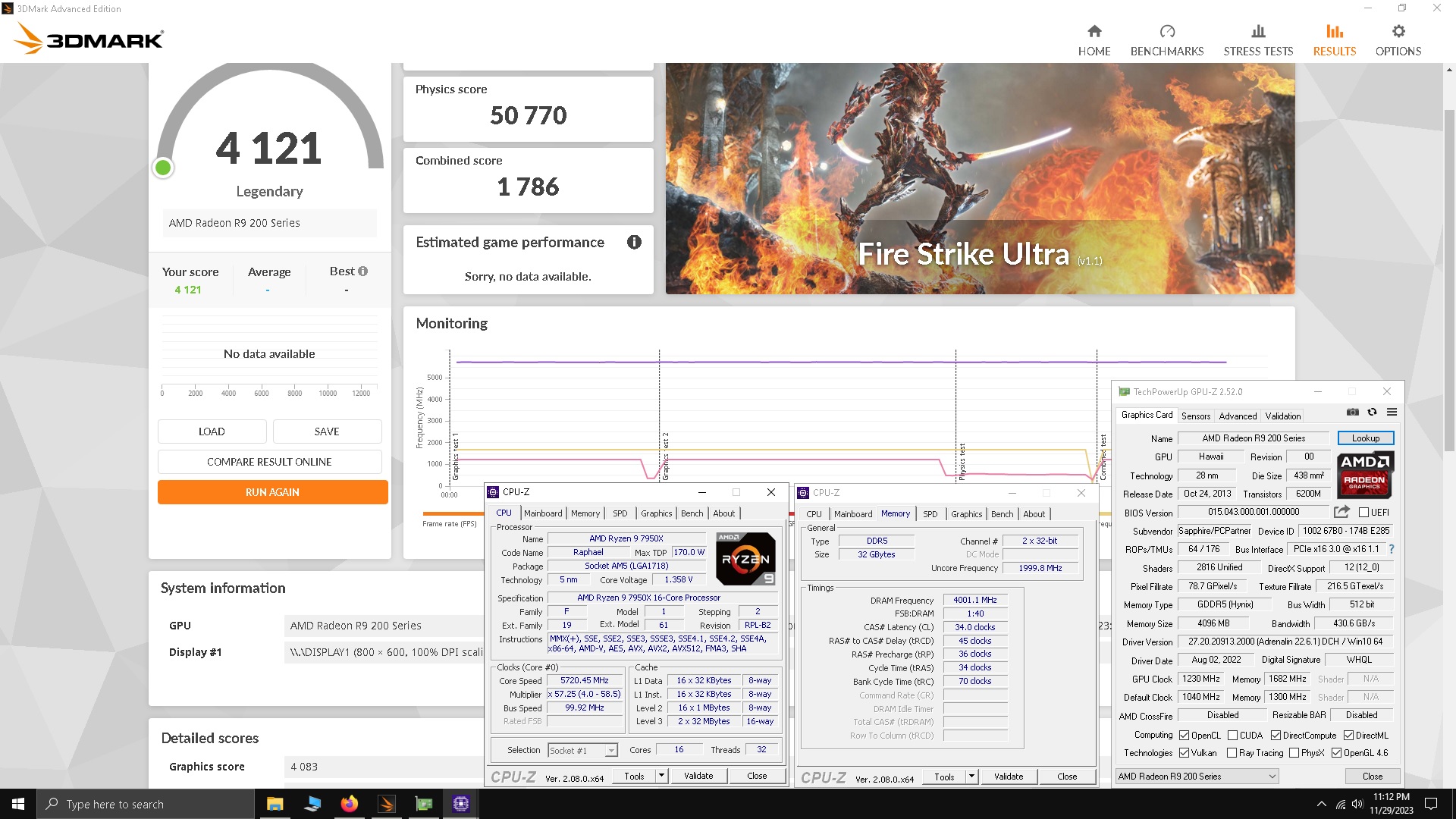Expand Tools dropdown arrow in left CPU-Z
Screen dimensions: 1456x819
click(x=661, y=776)
